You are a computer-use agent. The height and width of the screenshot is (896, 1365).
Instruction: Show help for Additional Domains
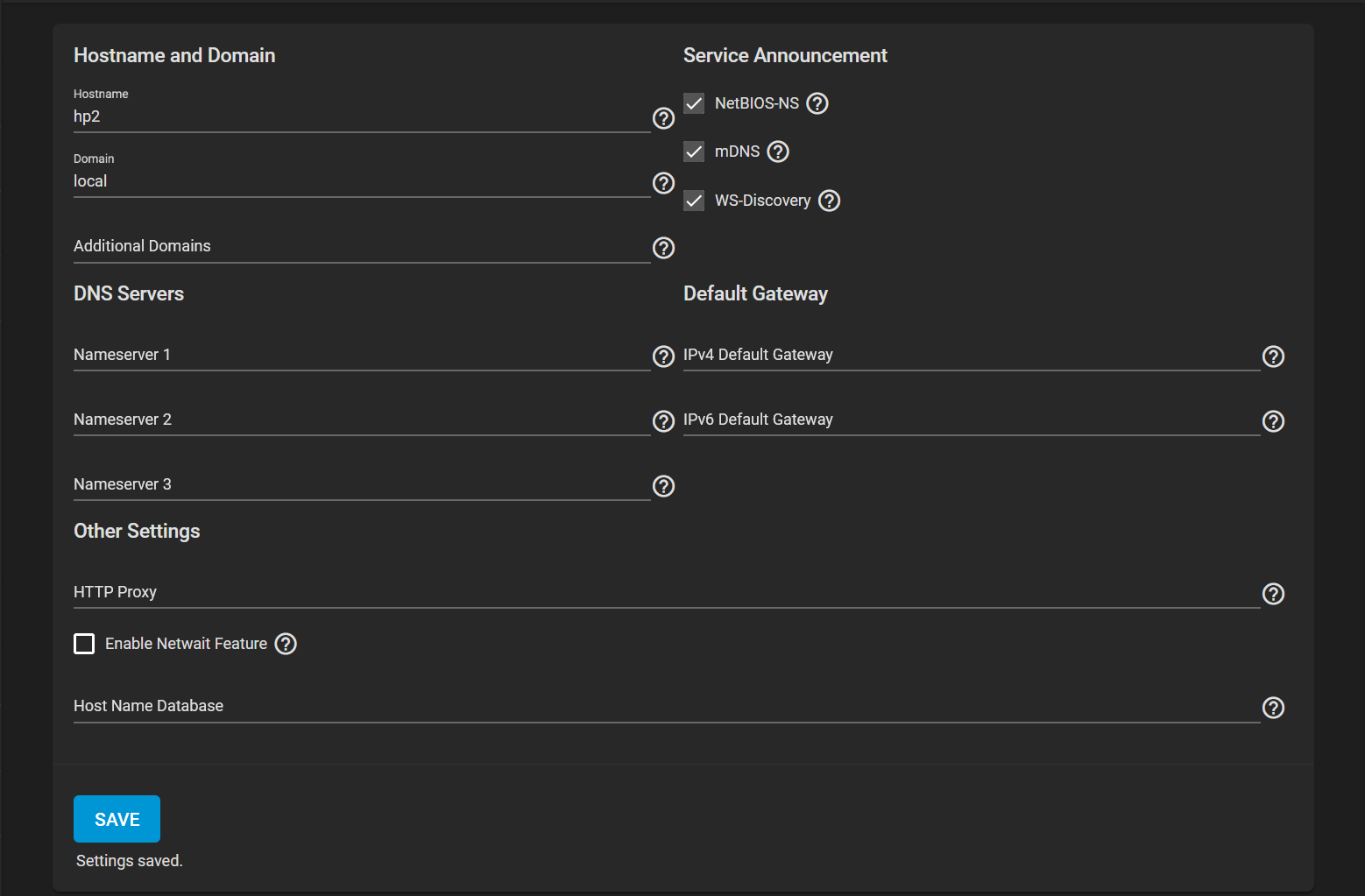[x=664, y=248]
